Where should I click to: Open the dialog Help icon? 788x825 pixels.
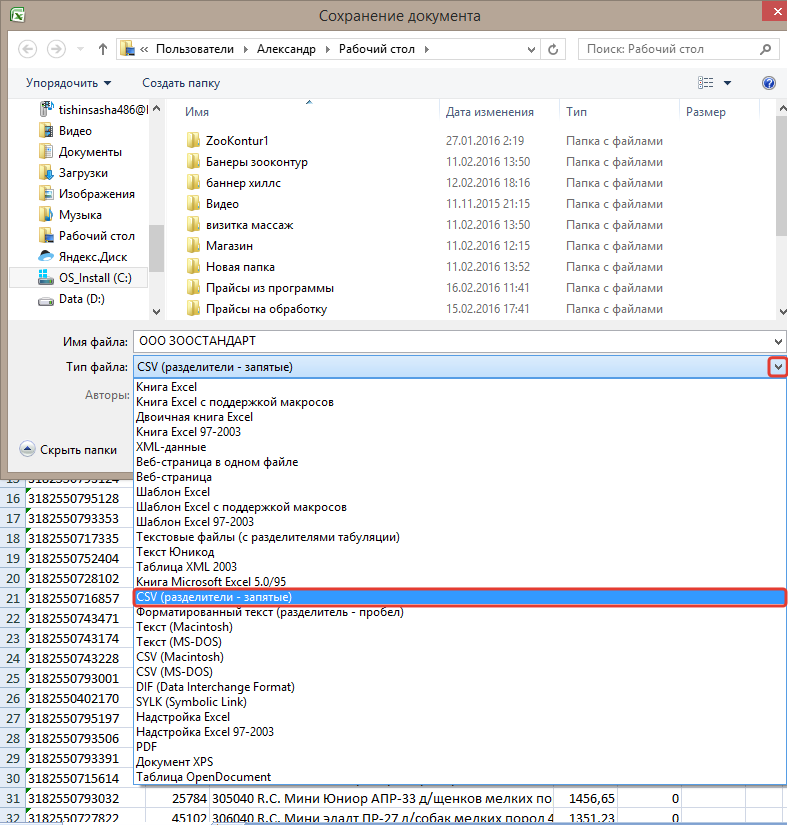769,83
